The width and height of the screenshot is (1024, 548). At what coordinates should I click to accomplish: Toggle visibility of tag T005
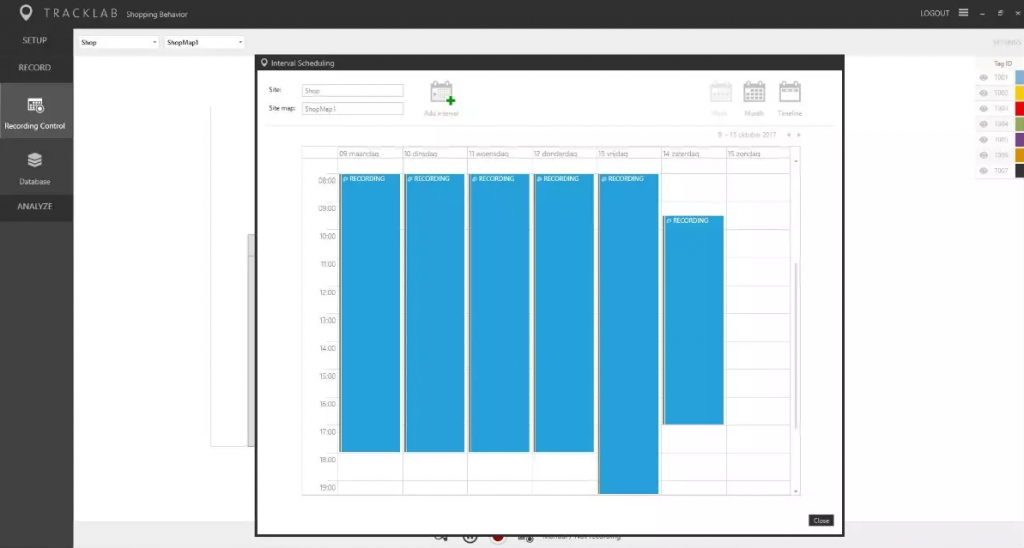pos(984,140)
